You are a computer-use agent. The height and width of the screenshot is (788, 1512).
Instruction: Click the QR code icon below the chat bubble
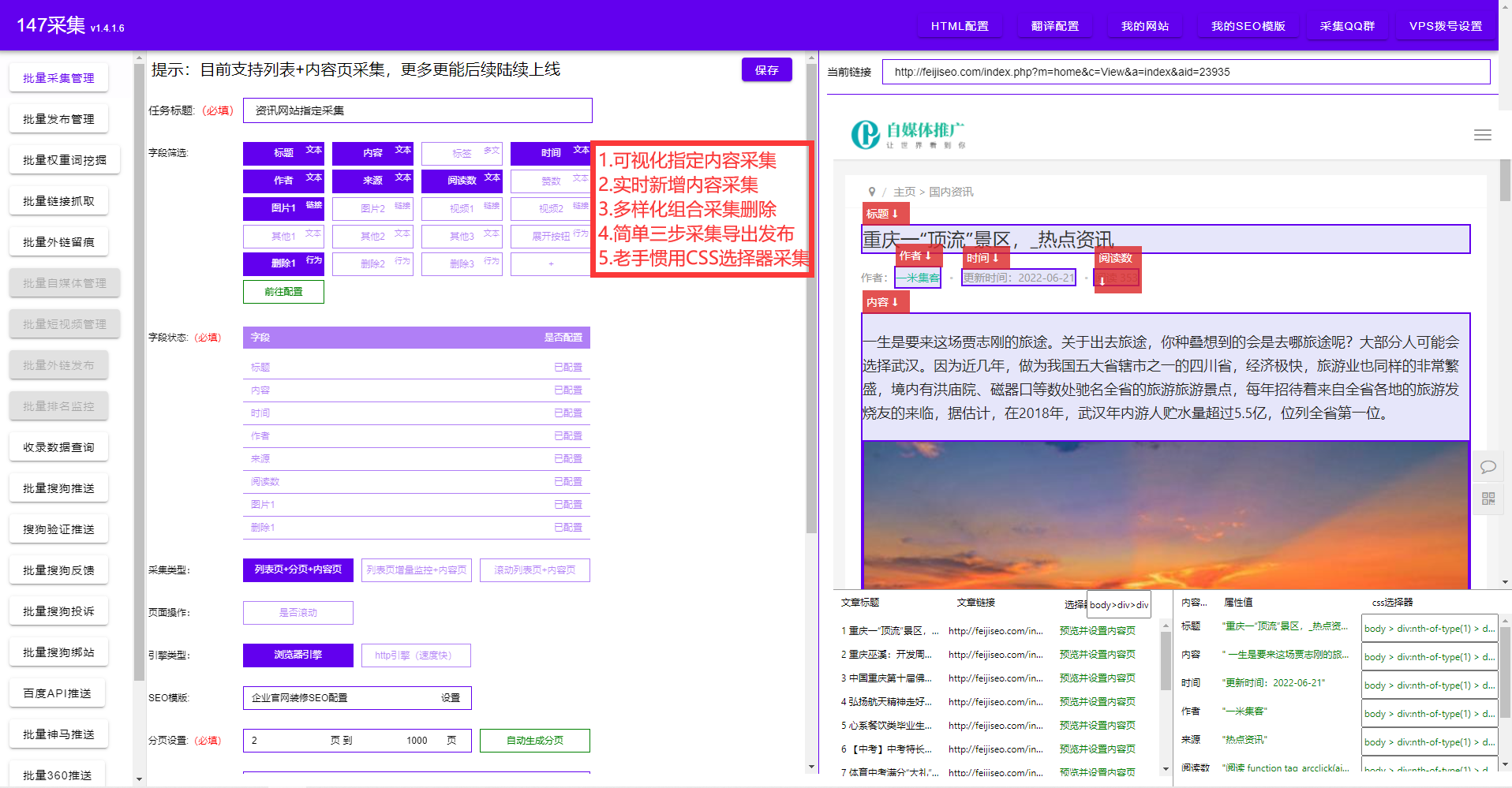point(1488,499)
